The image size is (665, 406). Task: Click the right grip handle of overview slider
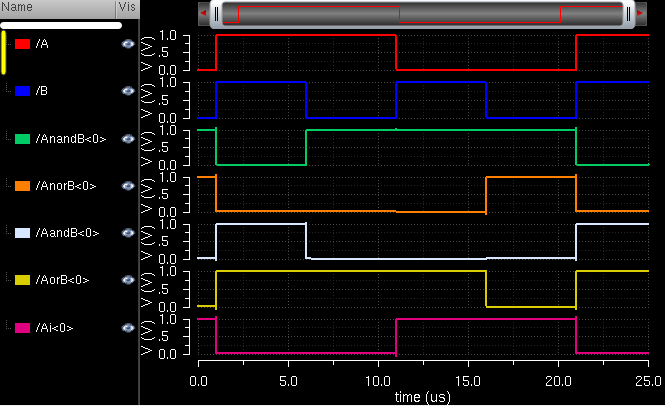[629, 14]
